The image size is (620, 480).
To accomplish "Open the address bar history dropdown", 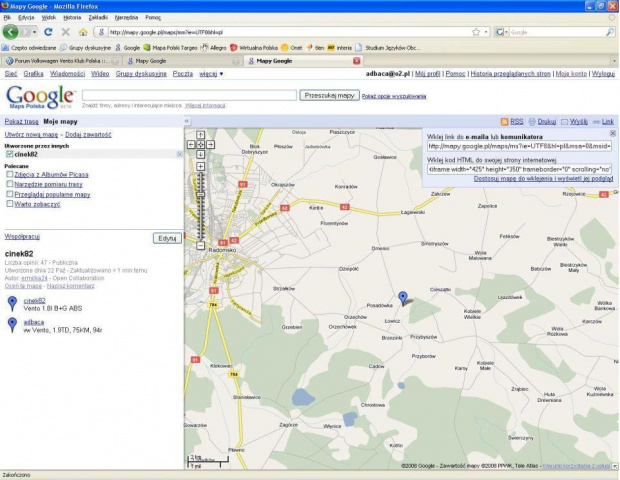I will coord(486,32).
